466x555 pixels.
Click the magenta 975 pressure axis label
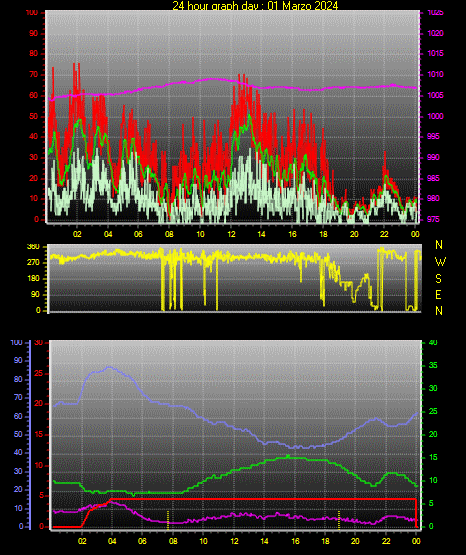433,219
